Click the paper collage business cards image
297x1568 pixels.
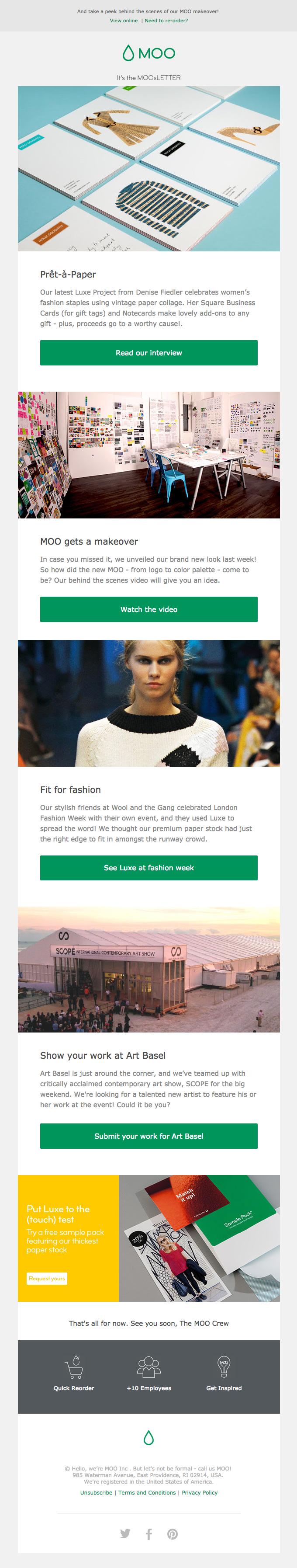(x=148, y=169)
